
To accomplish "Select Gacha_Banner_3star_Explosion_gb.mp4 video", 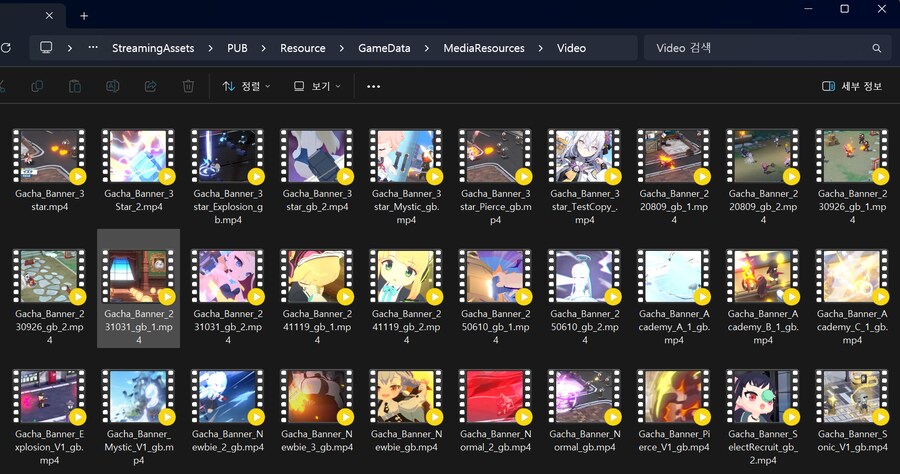I will coord(228,176).
